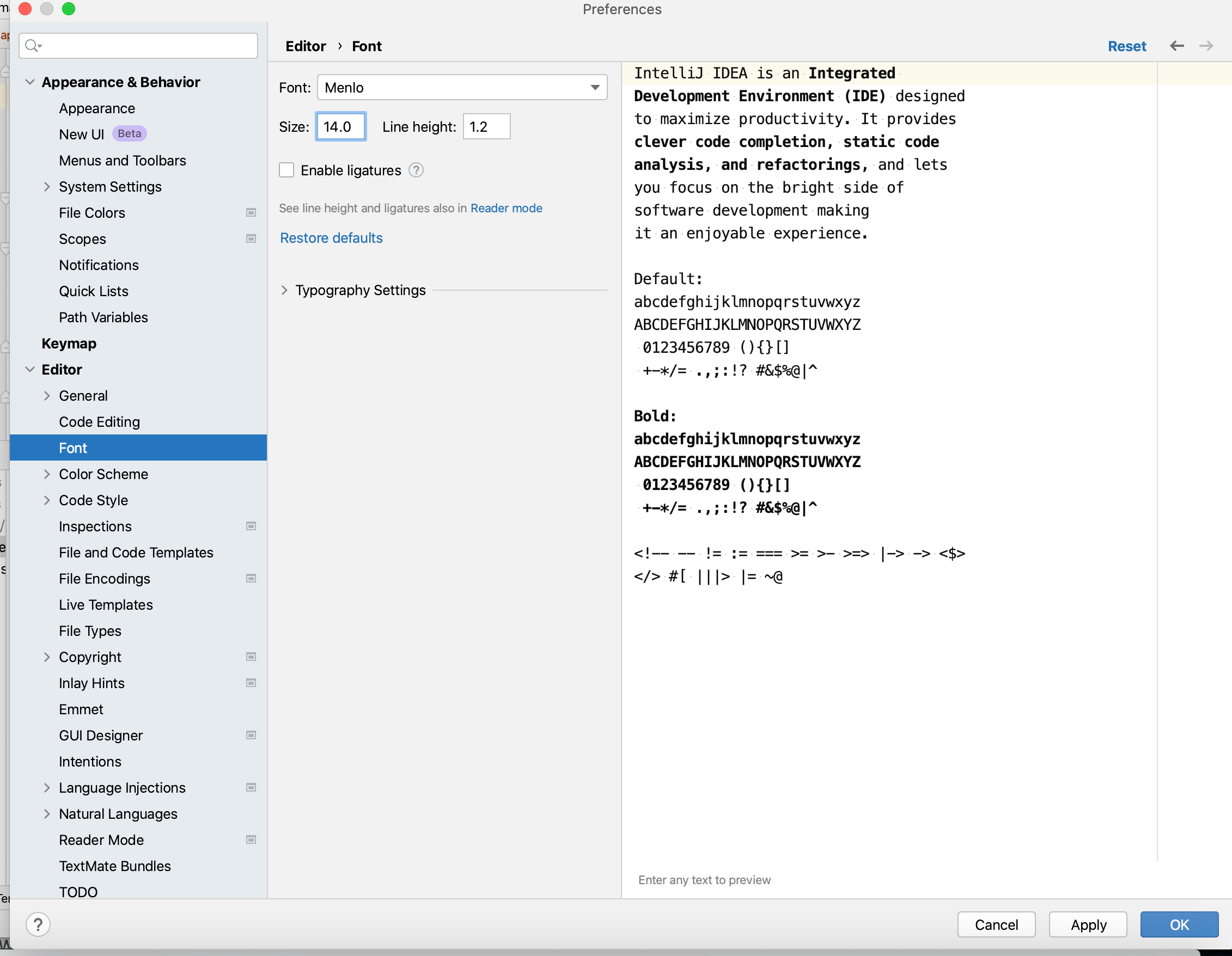Click Reset in the top right
This screenshot has width=1232, height=956.
point(1126,46)
